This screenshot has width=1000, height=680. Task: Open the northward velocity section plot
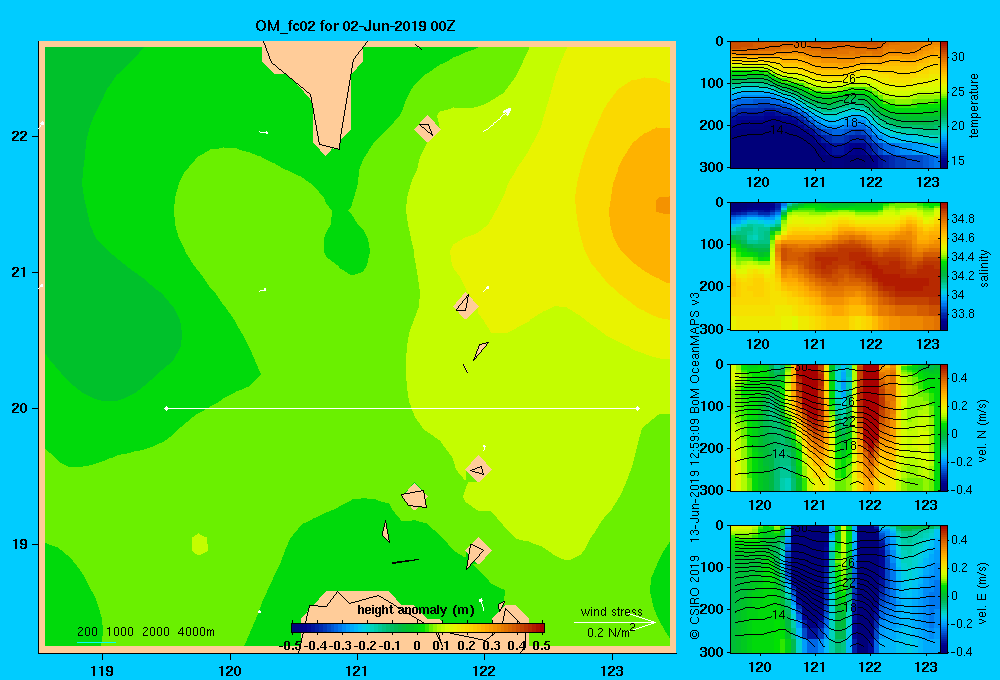(834, 427)
